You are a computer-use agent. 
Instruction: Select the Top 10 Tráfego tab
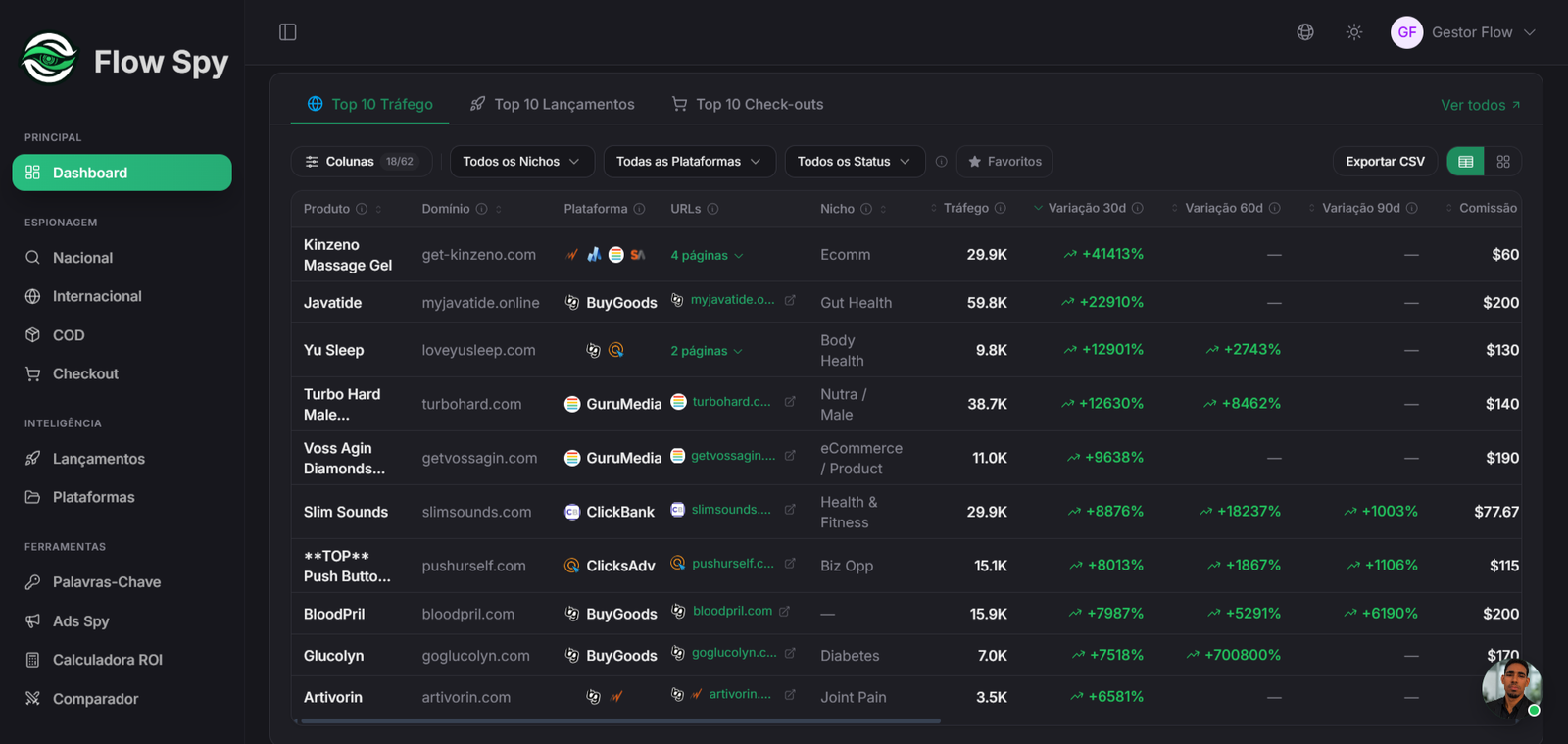coord(369,104)
